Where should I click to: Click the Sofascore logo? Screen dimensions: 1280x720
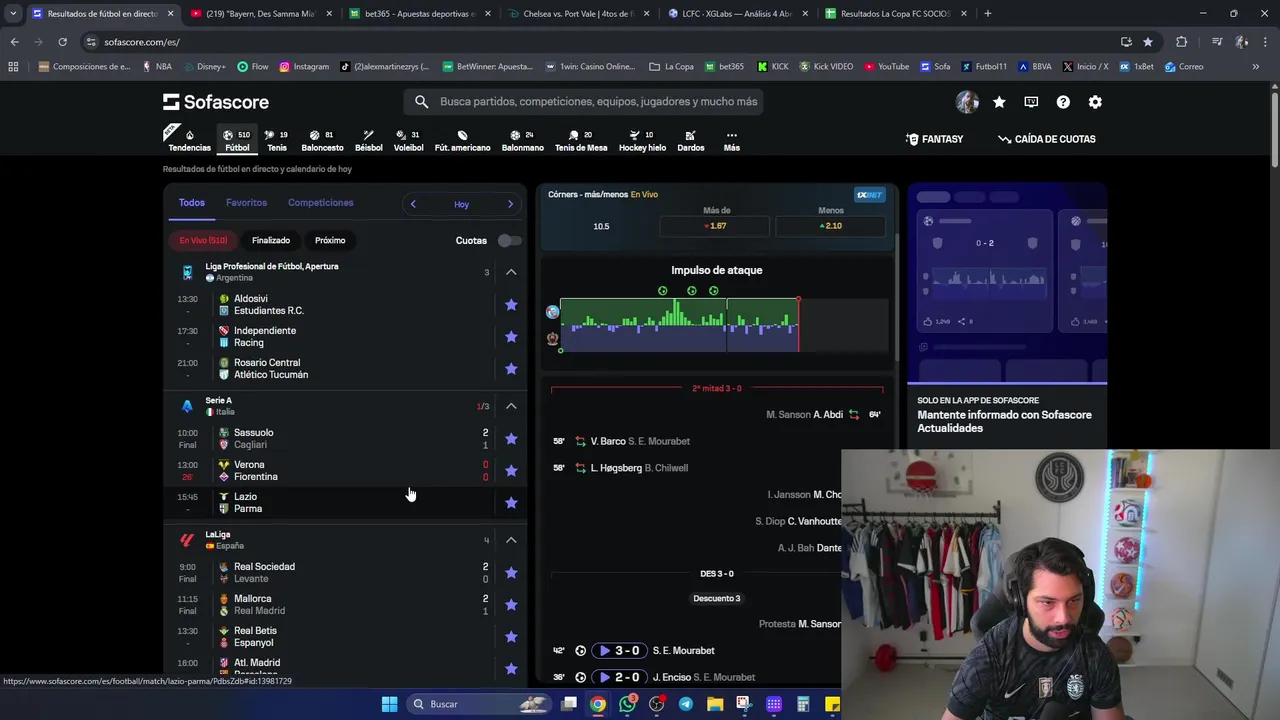coord(216,102)
